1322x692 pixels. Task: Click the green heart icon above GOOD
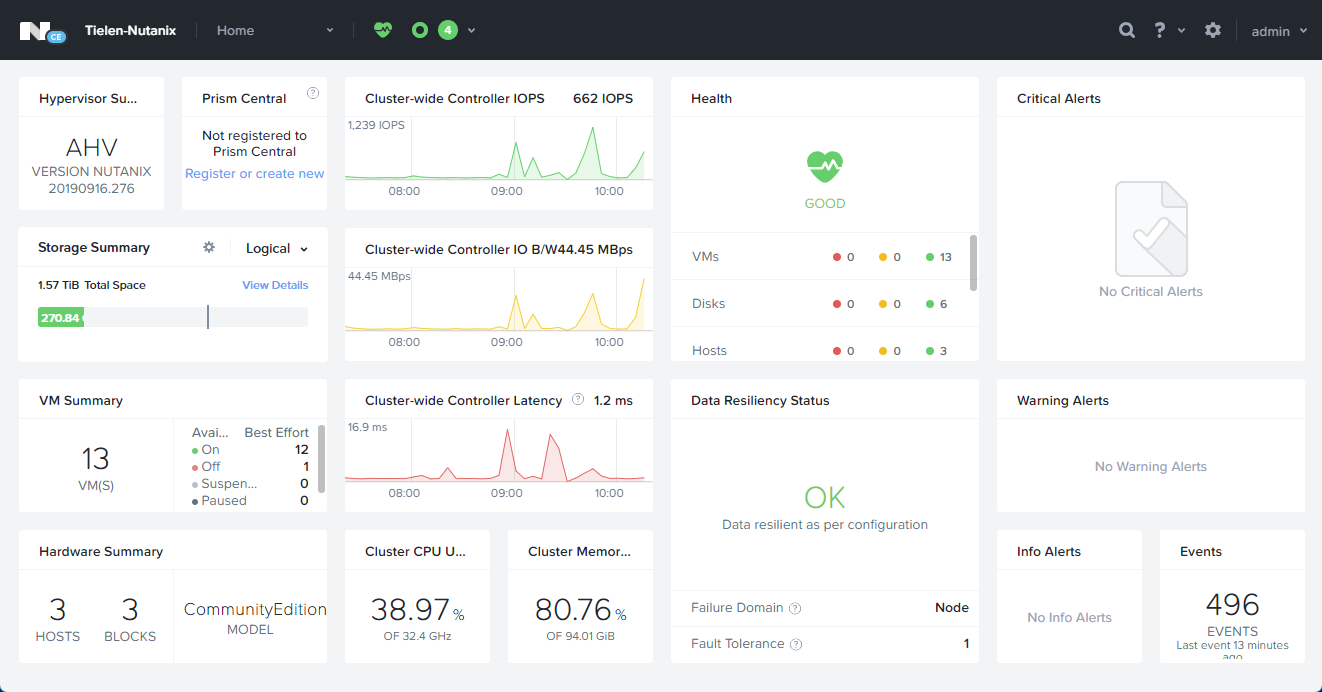click(825, 166)
